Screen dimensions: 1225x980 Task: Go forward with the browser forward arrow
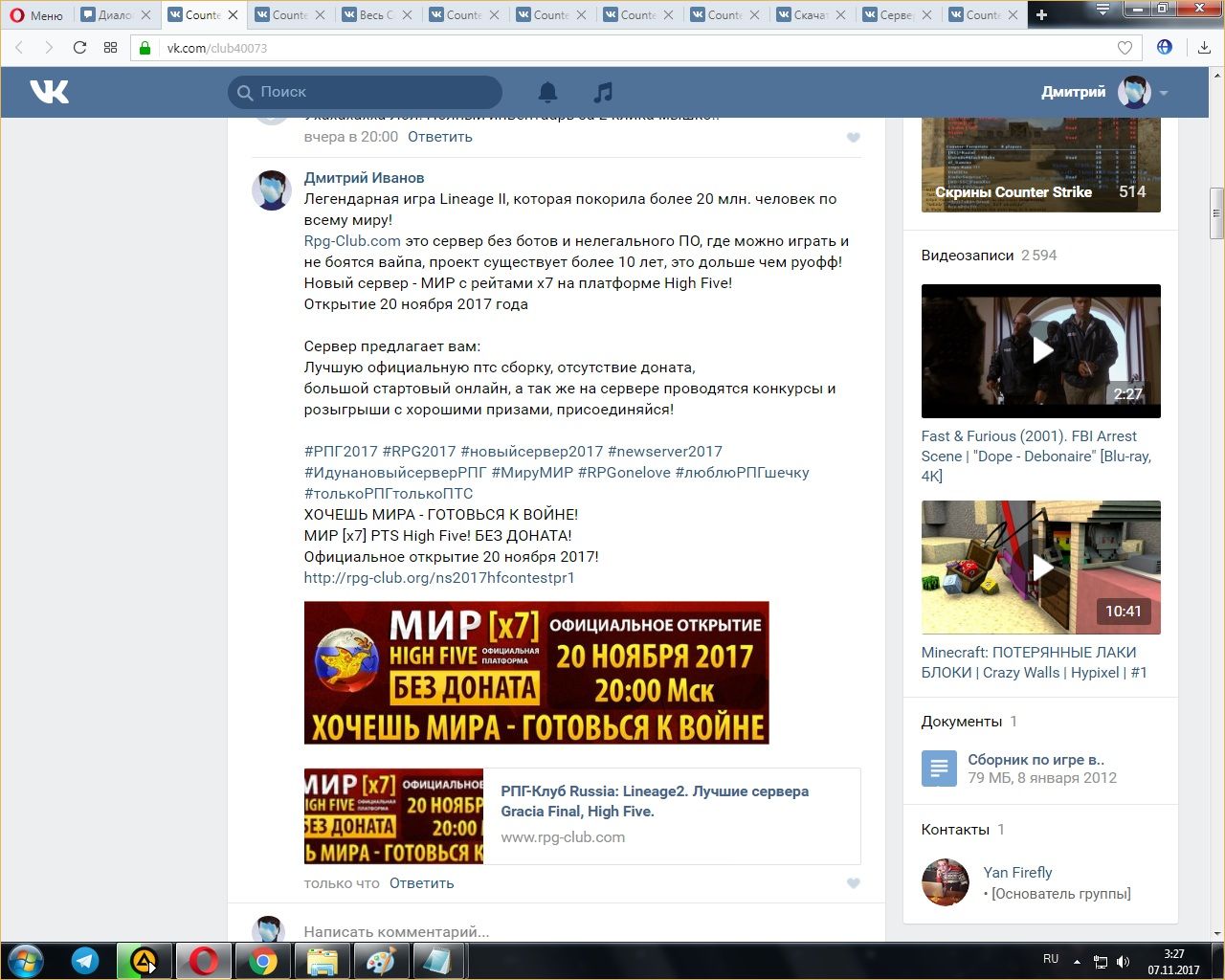click(49, 48)
